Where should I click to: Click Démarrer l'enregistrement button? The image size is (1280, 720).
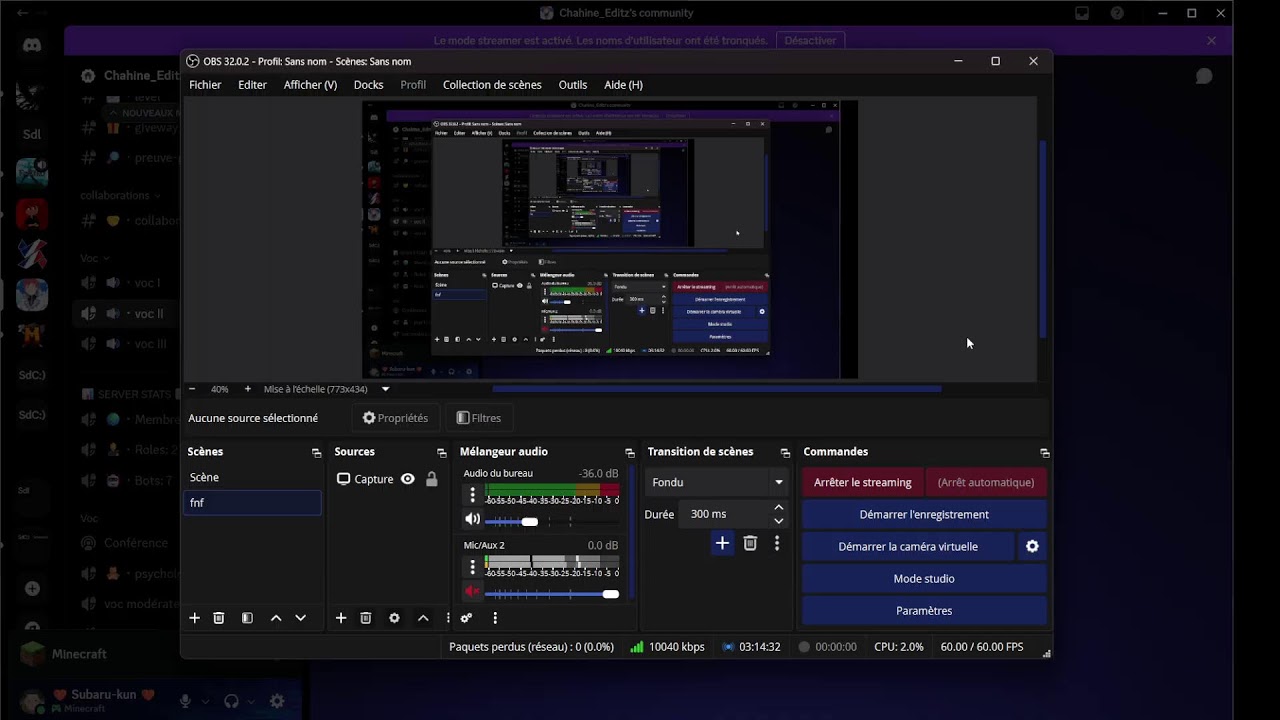924,514
